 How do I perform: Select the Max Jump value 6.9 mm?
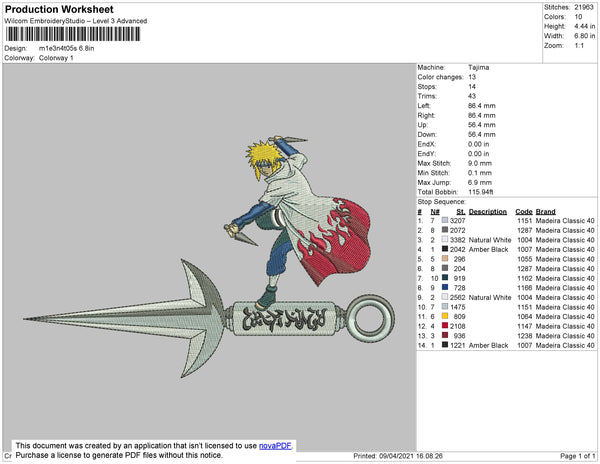(x=480, y=182)
